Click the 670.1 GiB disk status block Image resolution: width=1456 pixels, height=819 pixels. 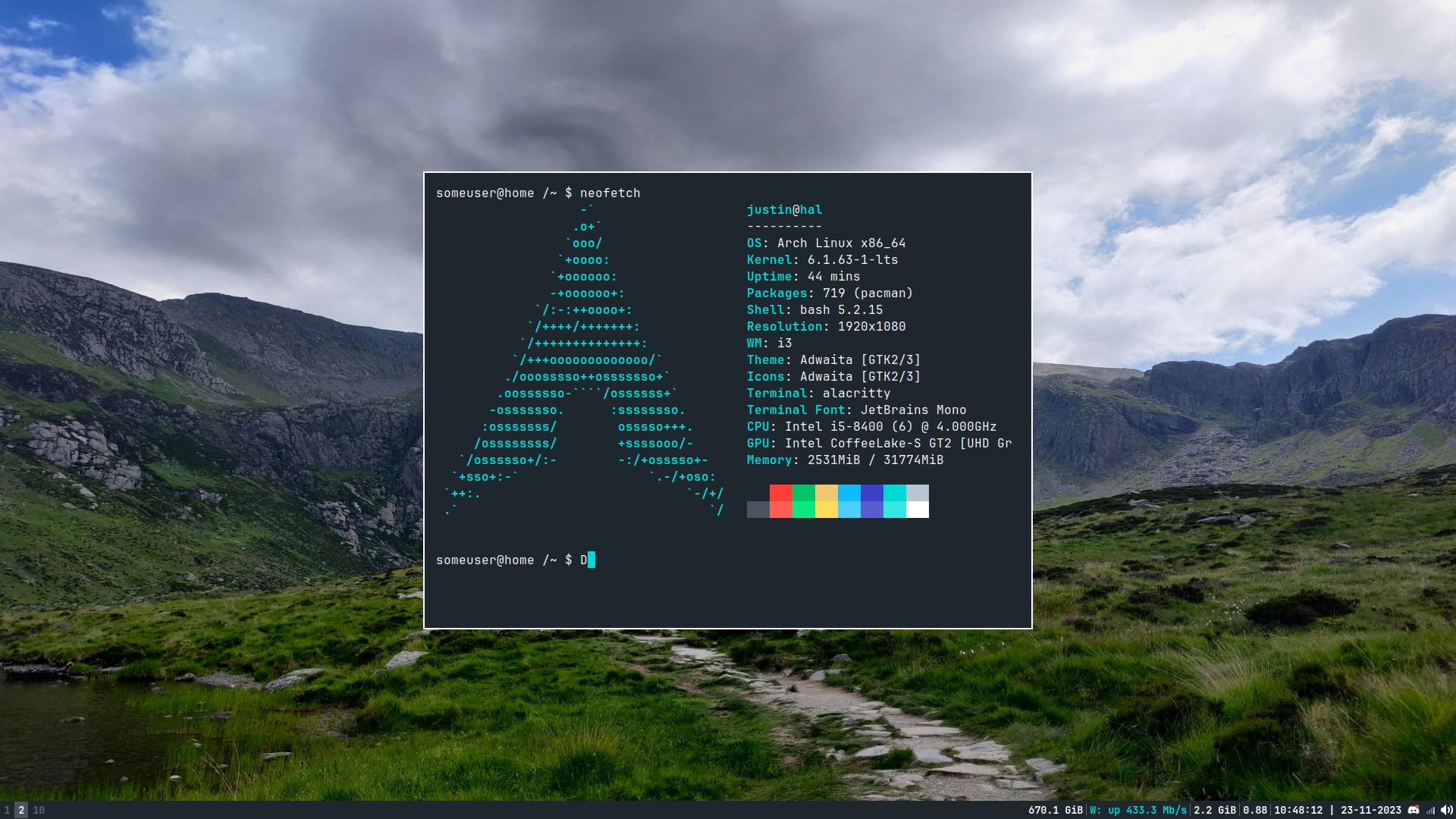tap(1055, 810)
